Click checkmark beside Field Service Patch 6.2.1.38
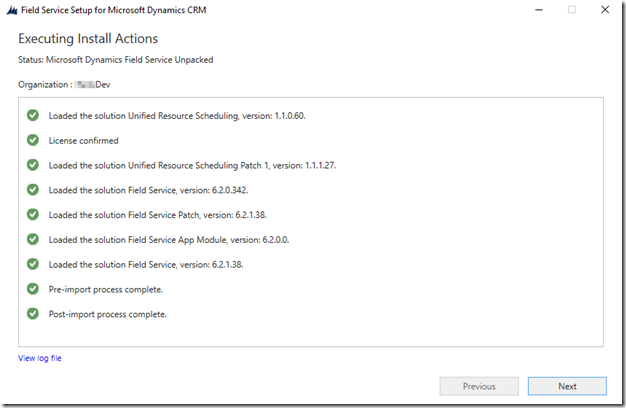Image resolution: width=626 pixels, height=408 pixels. coord(33,214)
